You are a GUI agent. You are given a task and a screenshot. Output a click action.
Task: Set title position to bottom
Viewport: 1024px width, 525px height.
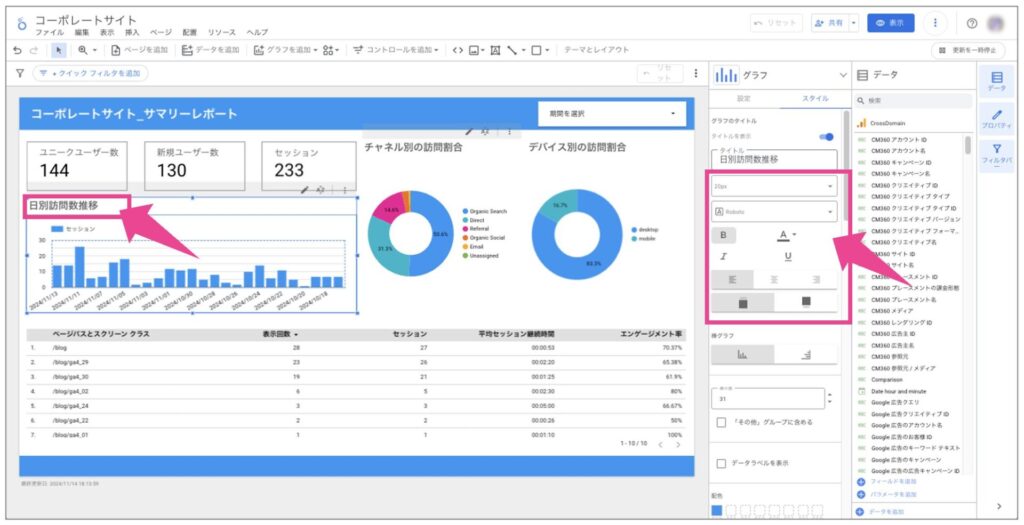806,302
